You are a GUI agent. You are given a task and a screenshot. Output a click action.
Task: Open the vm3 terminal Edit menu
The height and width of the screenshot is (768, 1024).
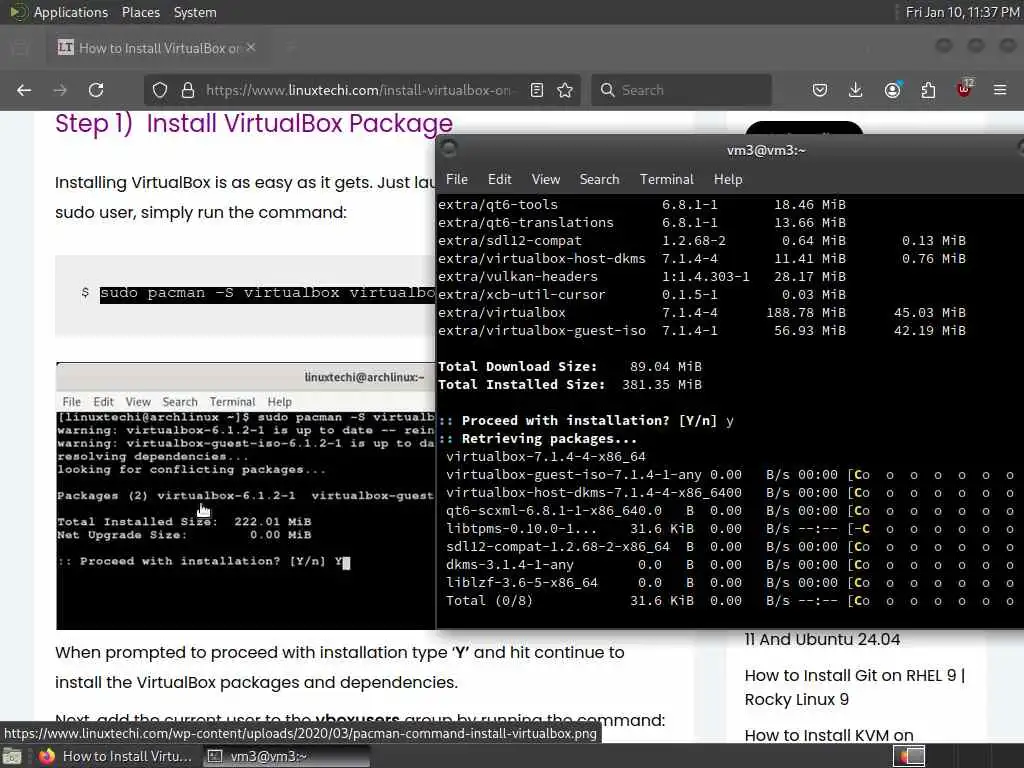pyautogui.click(x=499, y=179)
